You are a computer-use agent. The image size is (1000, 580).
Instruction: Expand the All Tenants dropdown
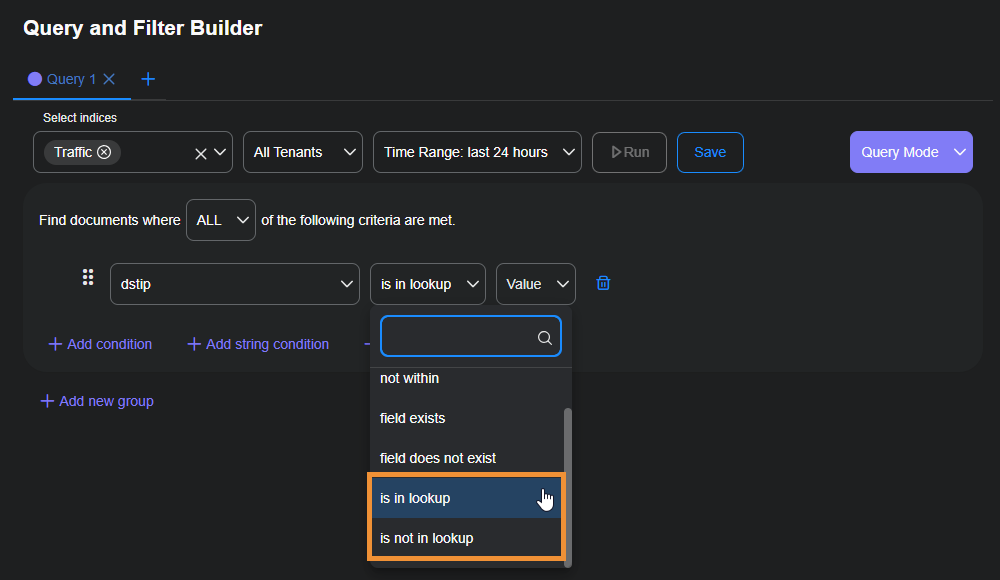302,152
